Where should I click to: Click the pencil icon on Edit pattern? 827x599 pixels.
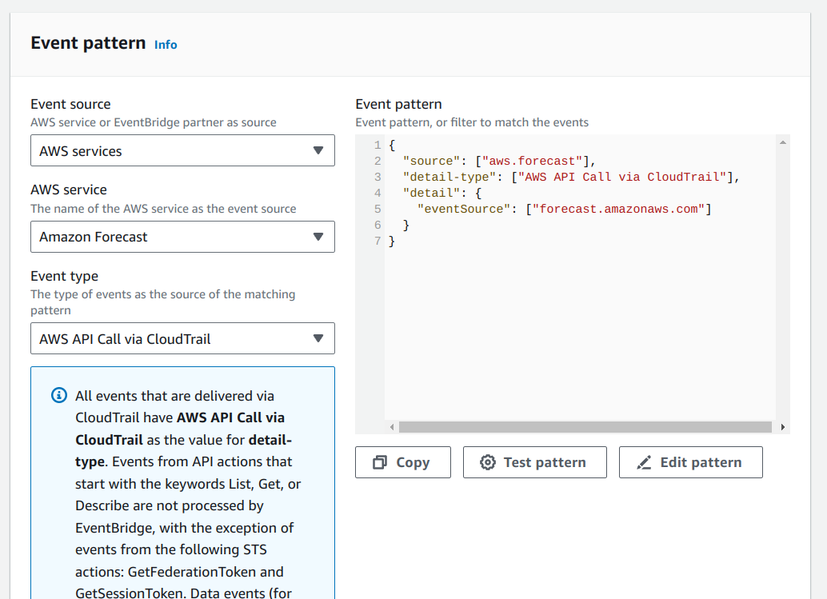coord(644,463)
